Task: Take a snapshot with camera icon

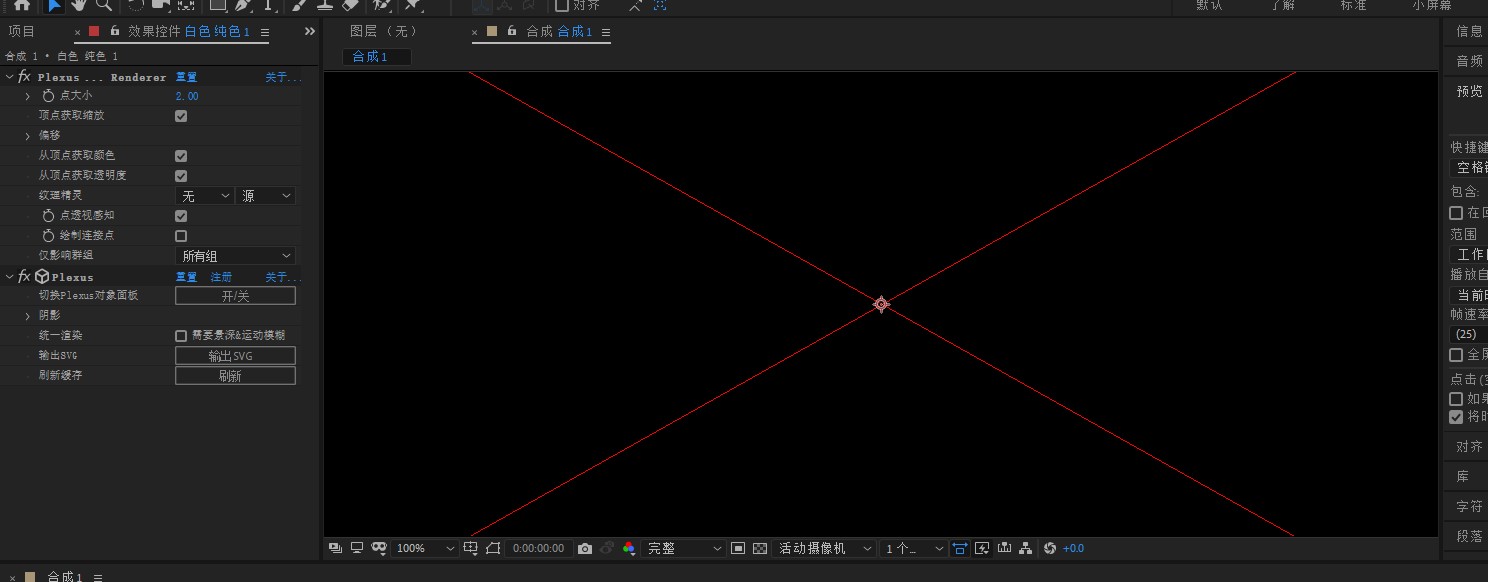Action: [585, 548]
